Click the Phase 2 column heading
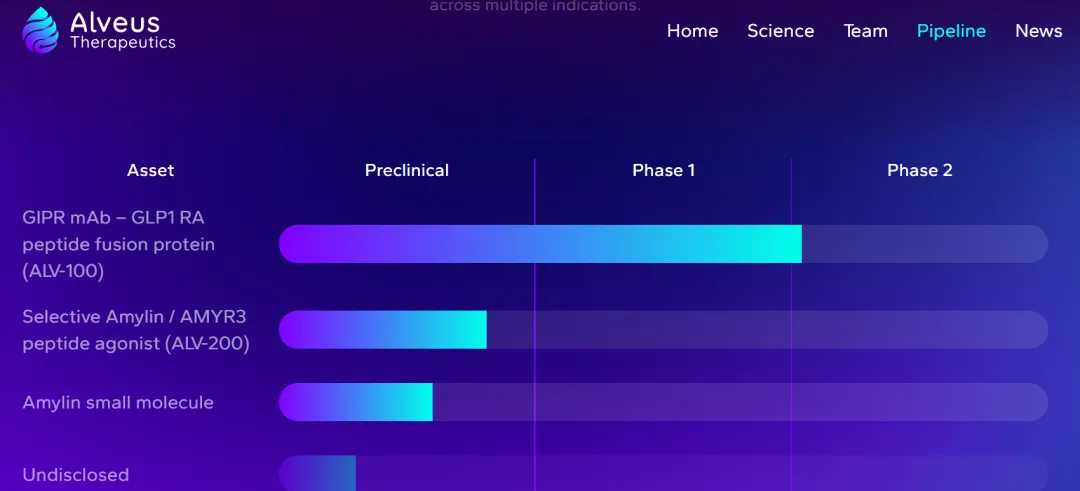This screenshot has height=491, width=1080. (x=919, y=170)
